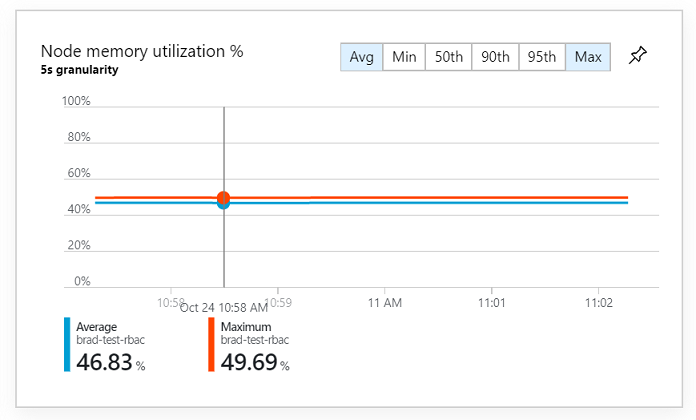
Task: Click the Node memory utilization % title
Action: (142, 51)
